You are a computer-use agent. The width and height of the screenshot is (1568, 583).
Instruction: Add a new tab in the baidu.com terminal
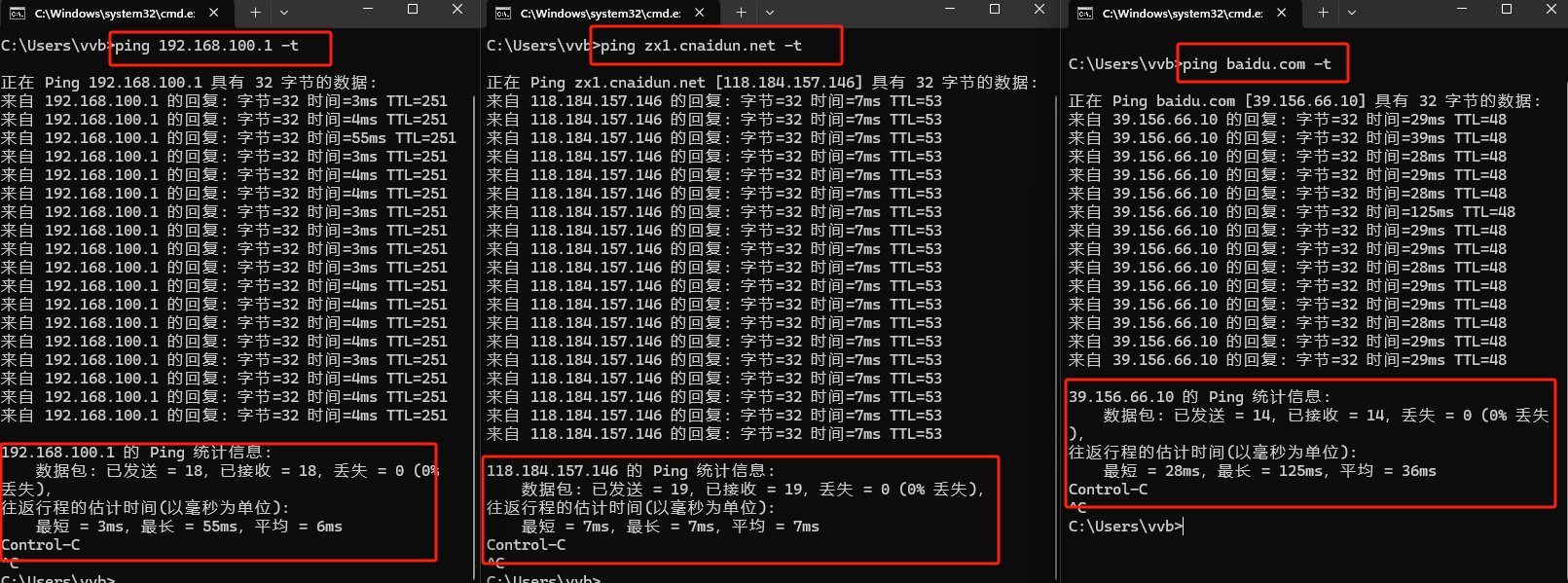point(1323,13)
